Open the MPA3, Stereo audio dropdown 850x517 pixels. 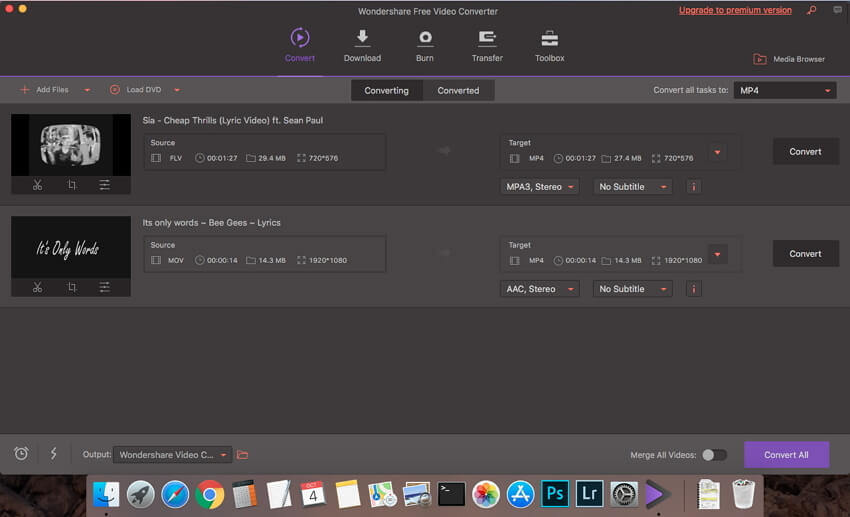tap(539, 187)
